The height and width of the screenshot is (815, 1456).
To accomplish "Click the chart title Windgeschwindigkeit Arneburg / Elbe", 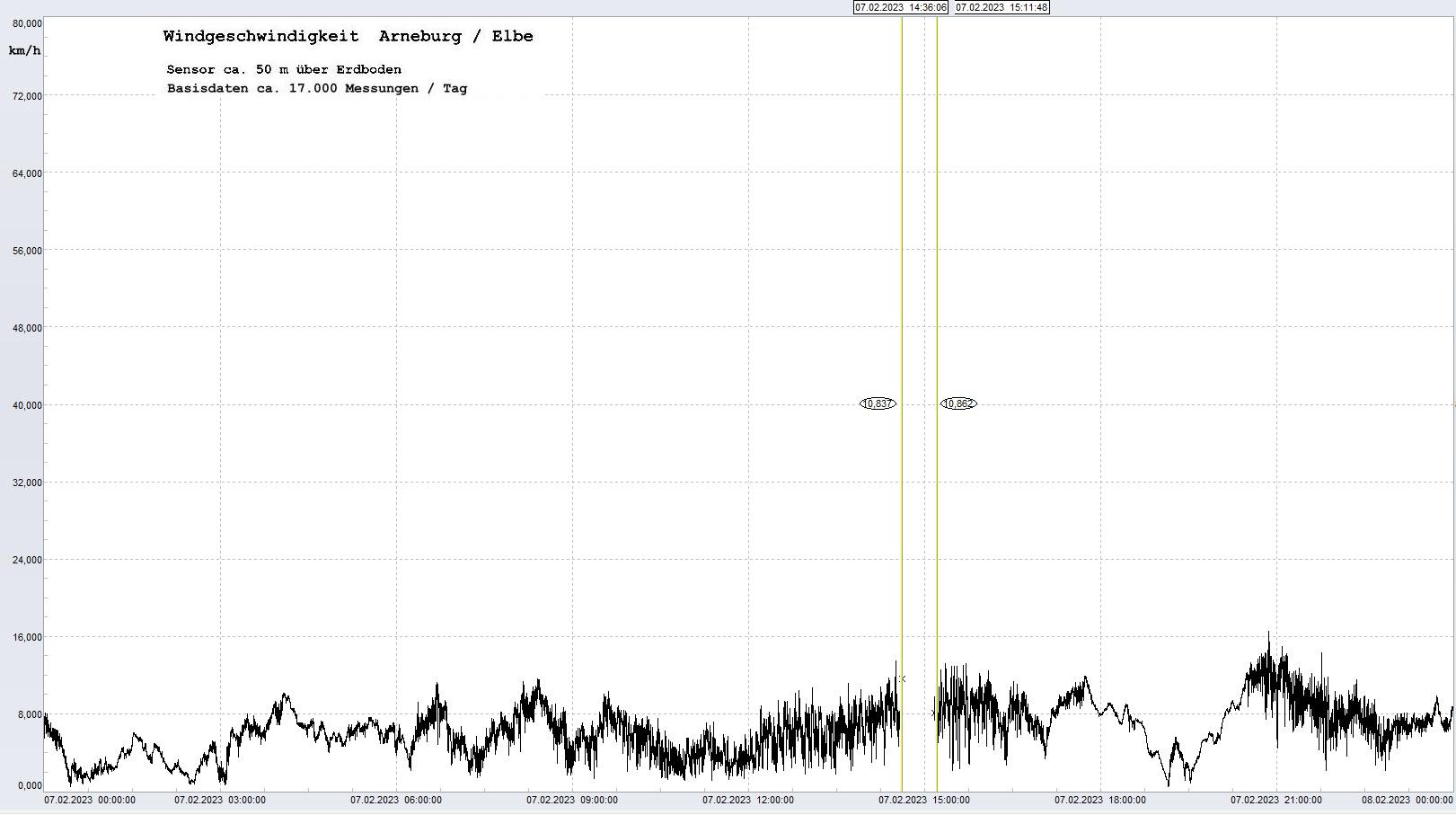I will [349, 36].
